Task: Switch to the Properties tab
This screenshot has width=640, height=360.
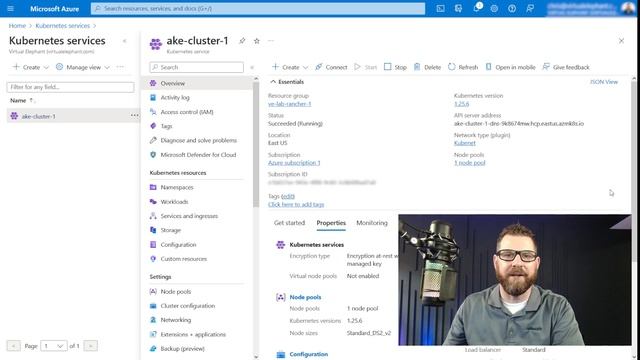Action: pos(331,223)
